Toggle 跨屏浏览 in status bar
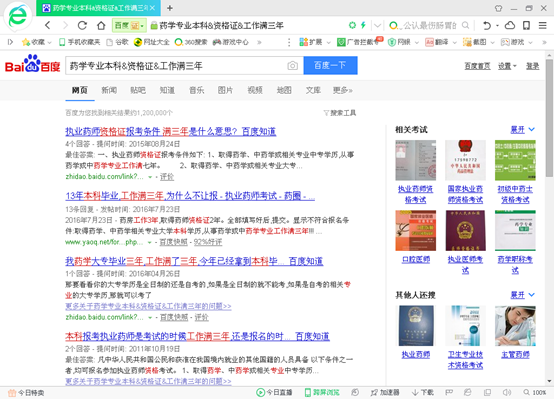The height and width of the screenshot is (399, 554). [x=322, y=392]
